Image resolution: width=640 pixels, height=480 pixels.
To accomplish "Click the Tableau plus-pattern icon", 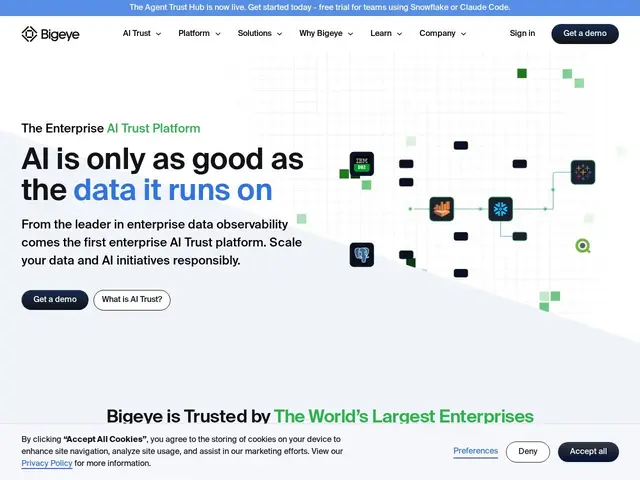I will [x=583, y=172].
